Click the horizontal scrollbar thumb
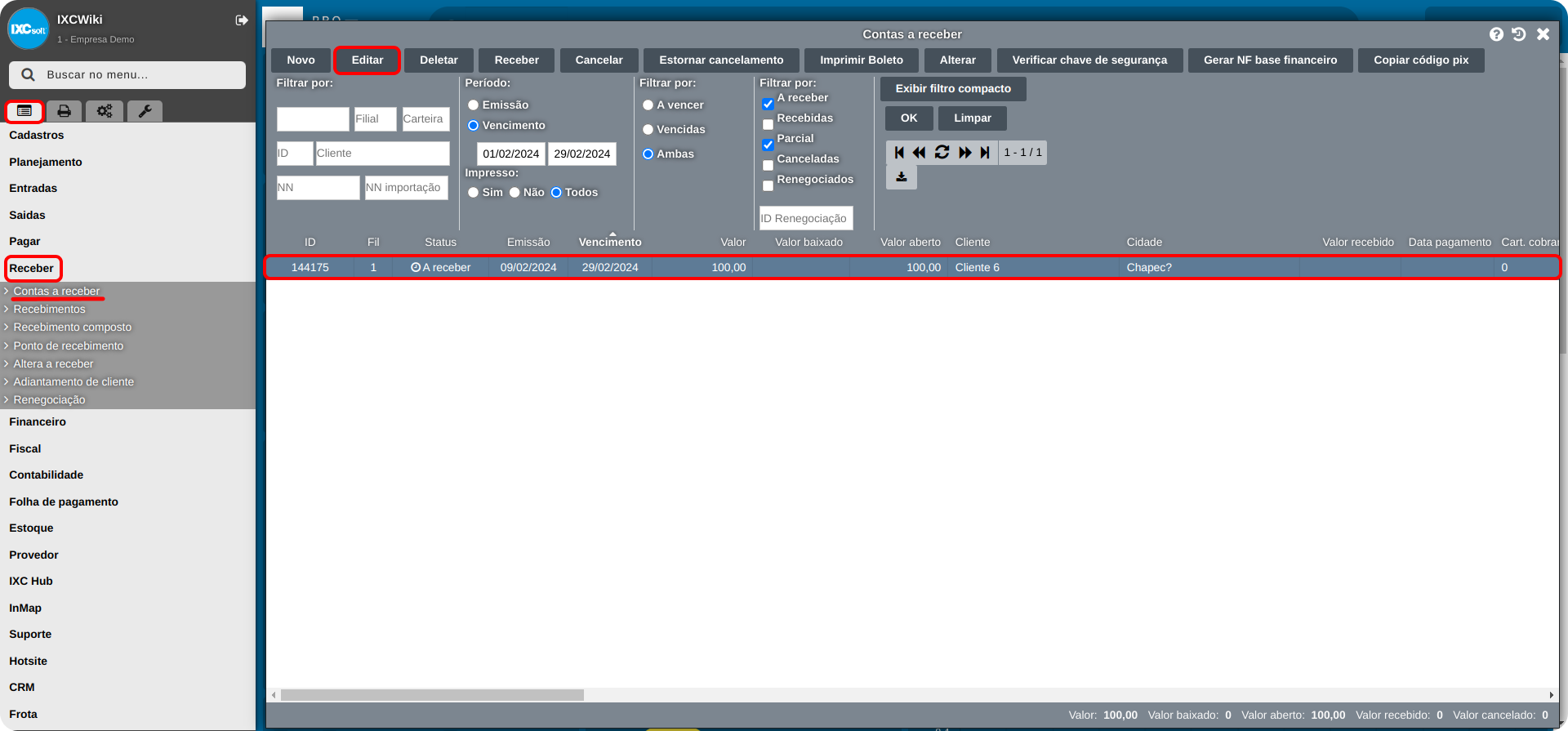Viewport: 1568px width, 731px height. 432,695
